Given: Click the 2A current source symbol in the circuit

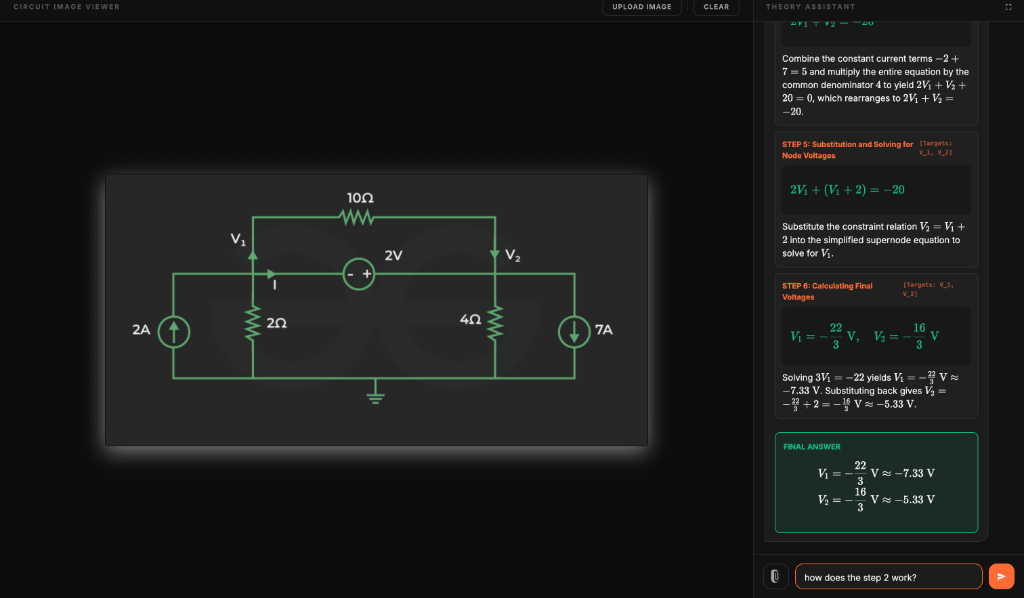Looking at the screenshot, I should pos(174,332).
